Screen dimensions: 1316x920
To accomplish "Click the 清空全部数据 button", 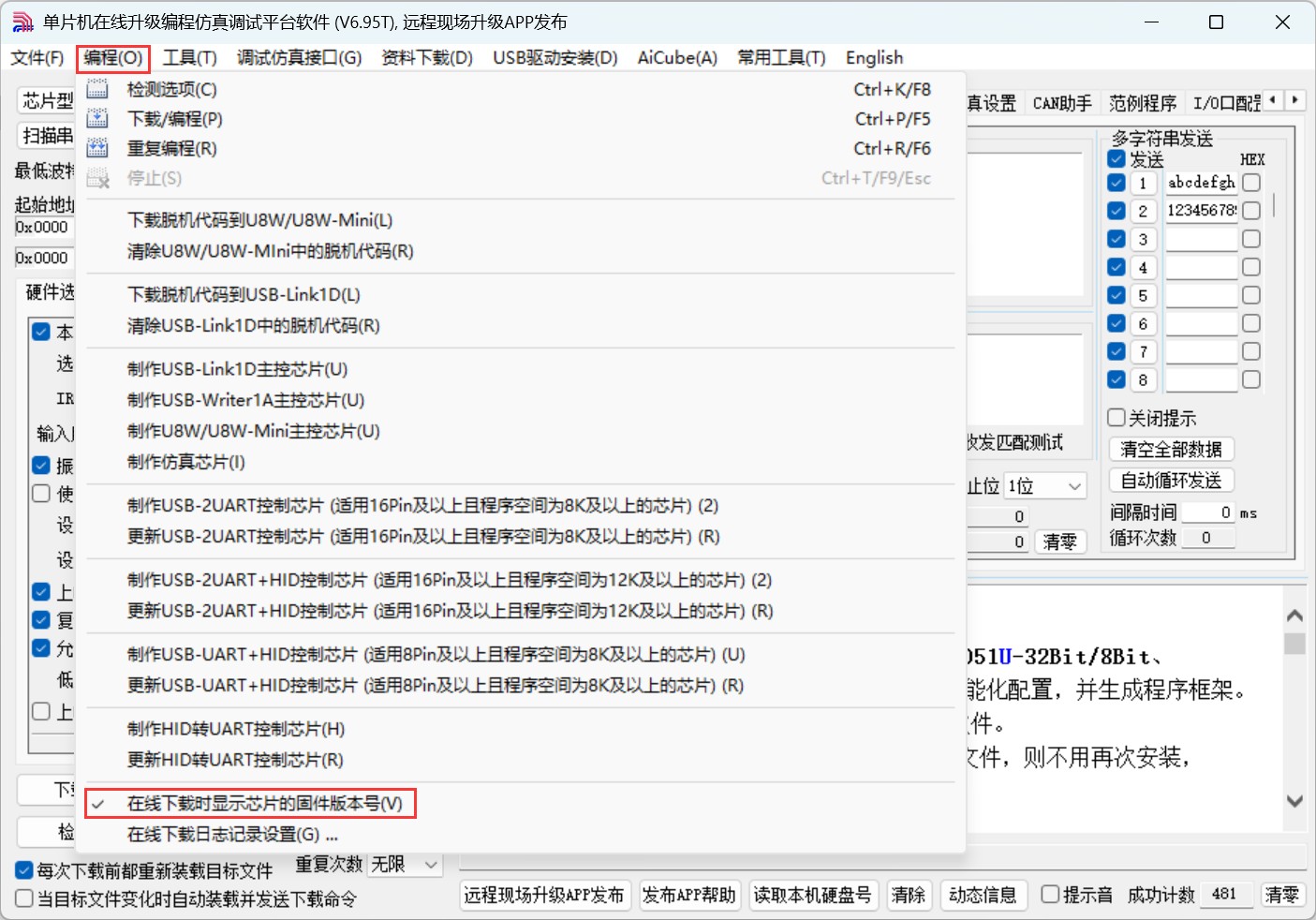I will 1171,450.
